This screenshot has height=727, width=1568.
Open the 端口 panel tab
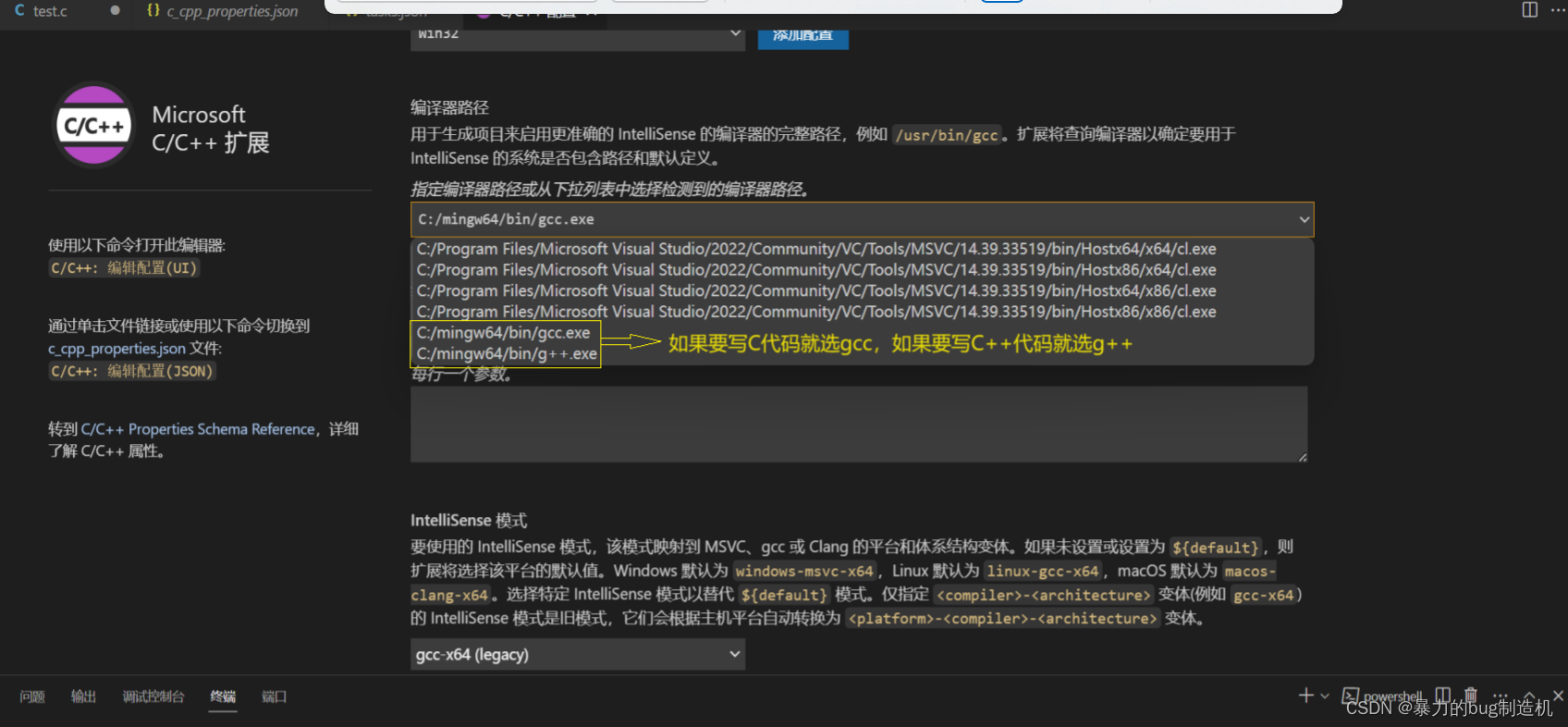pyautogui.click(x=274, y=696)
